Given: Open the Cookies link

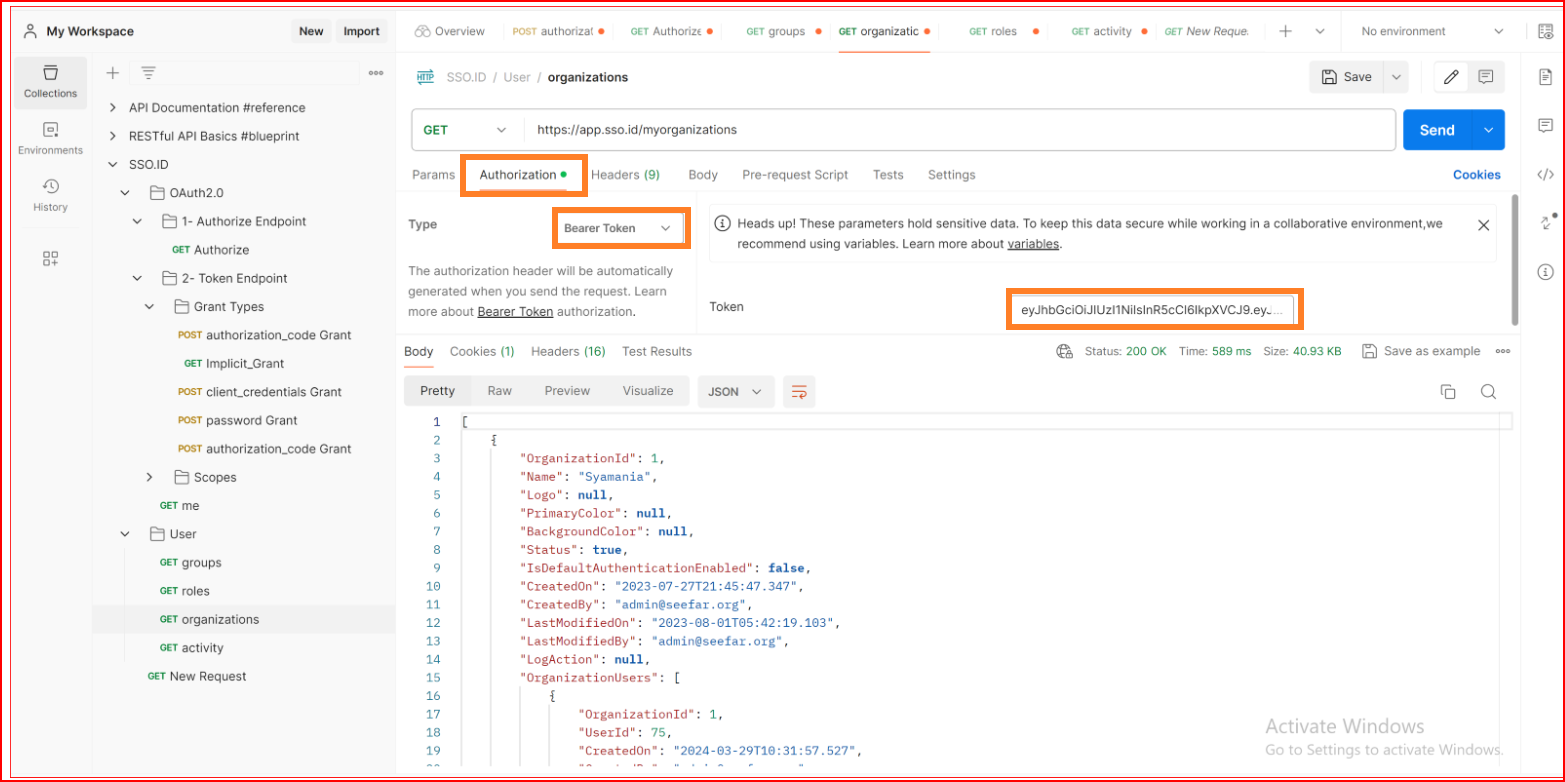Looking at the screenshot, I should click(1477, 174).
